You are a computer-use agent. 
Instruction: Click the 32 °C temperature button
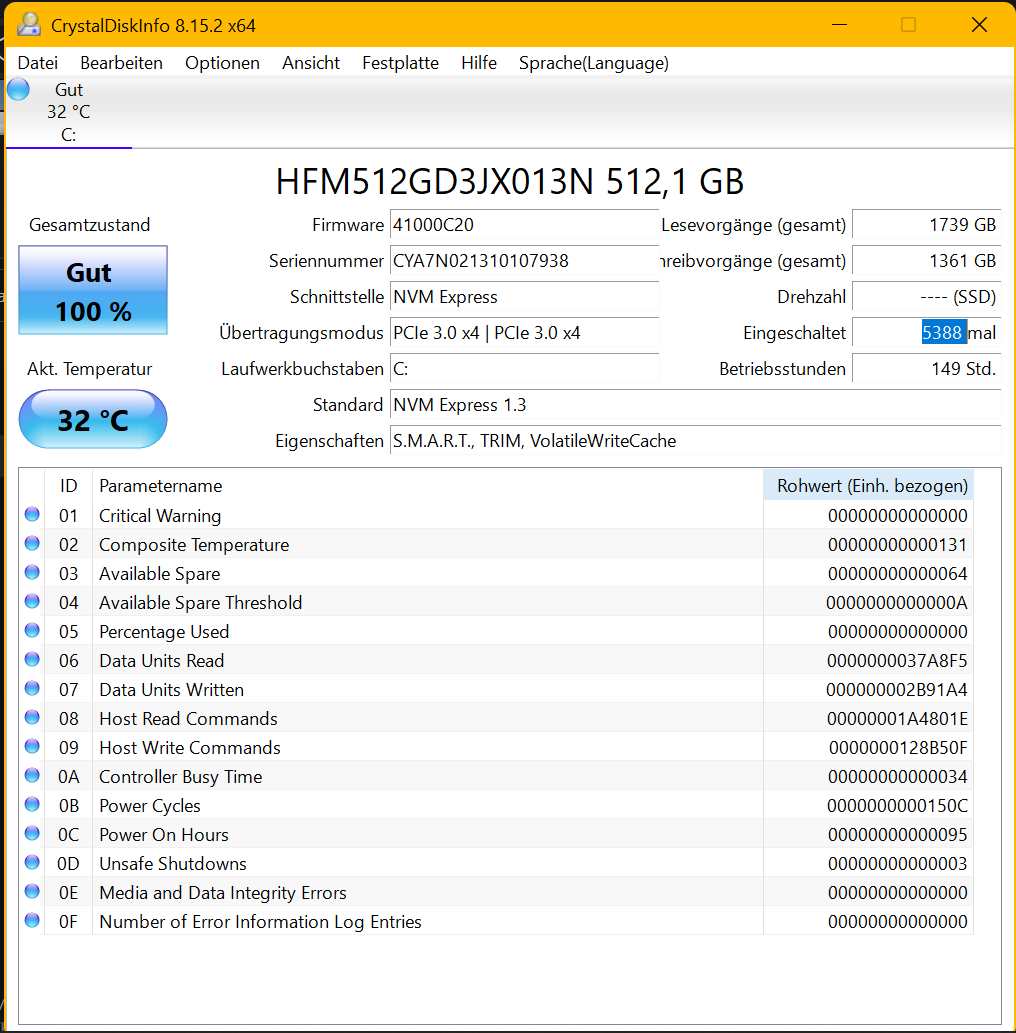point(93,420)
